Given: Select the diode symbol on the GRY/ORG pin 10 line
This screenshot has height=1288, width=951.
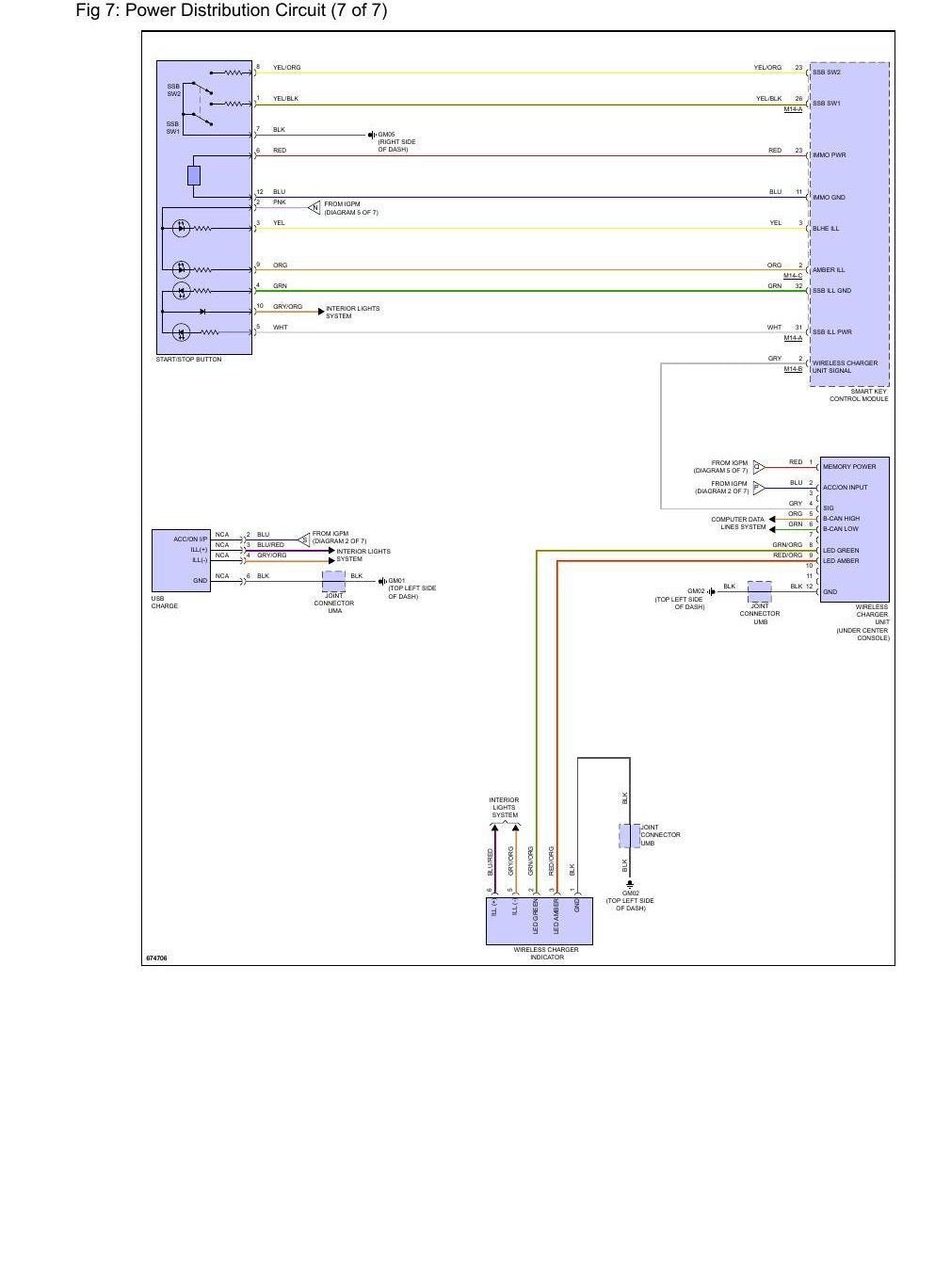Looking at the screenshot, I should pyautogui.click(x=201, y=311).
